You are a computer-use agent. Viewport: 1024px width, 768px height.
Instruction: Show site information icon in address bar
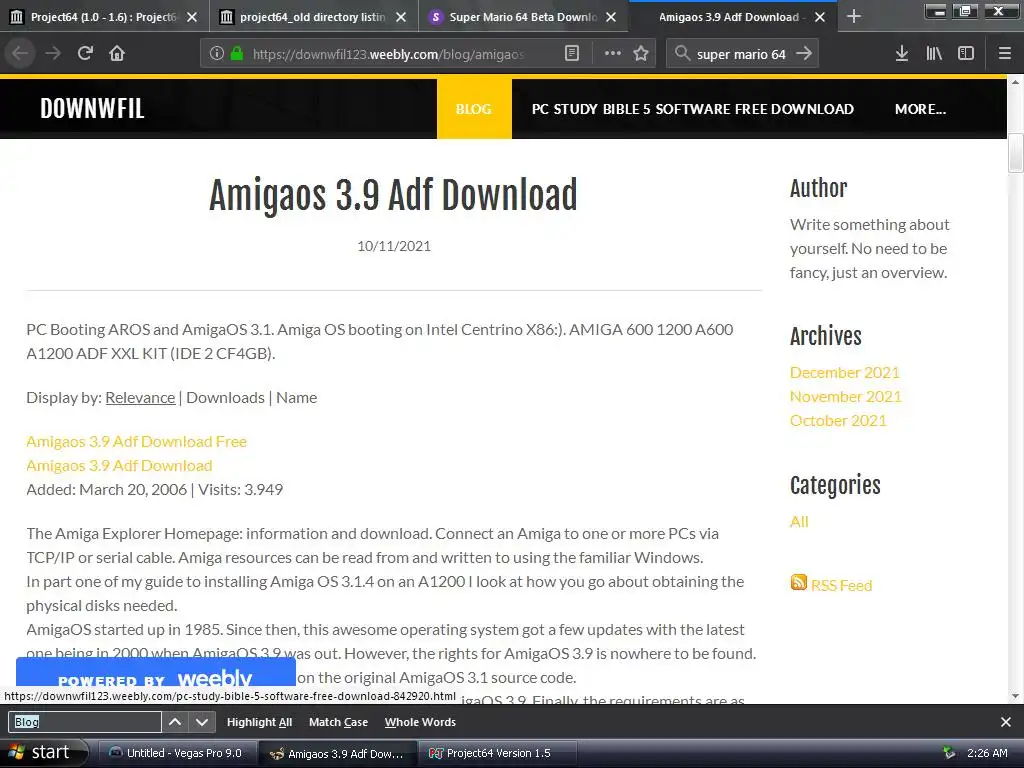[217, 54]
